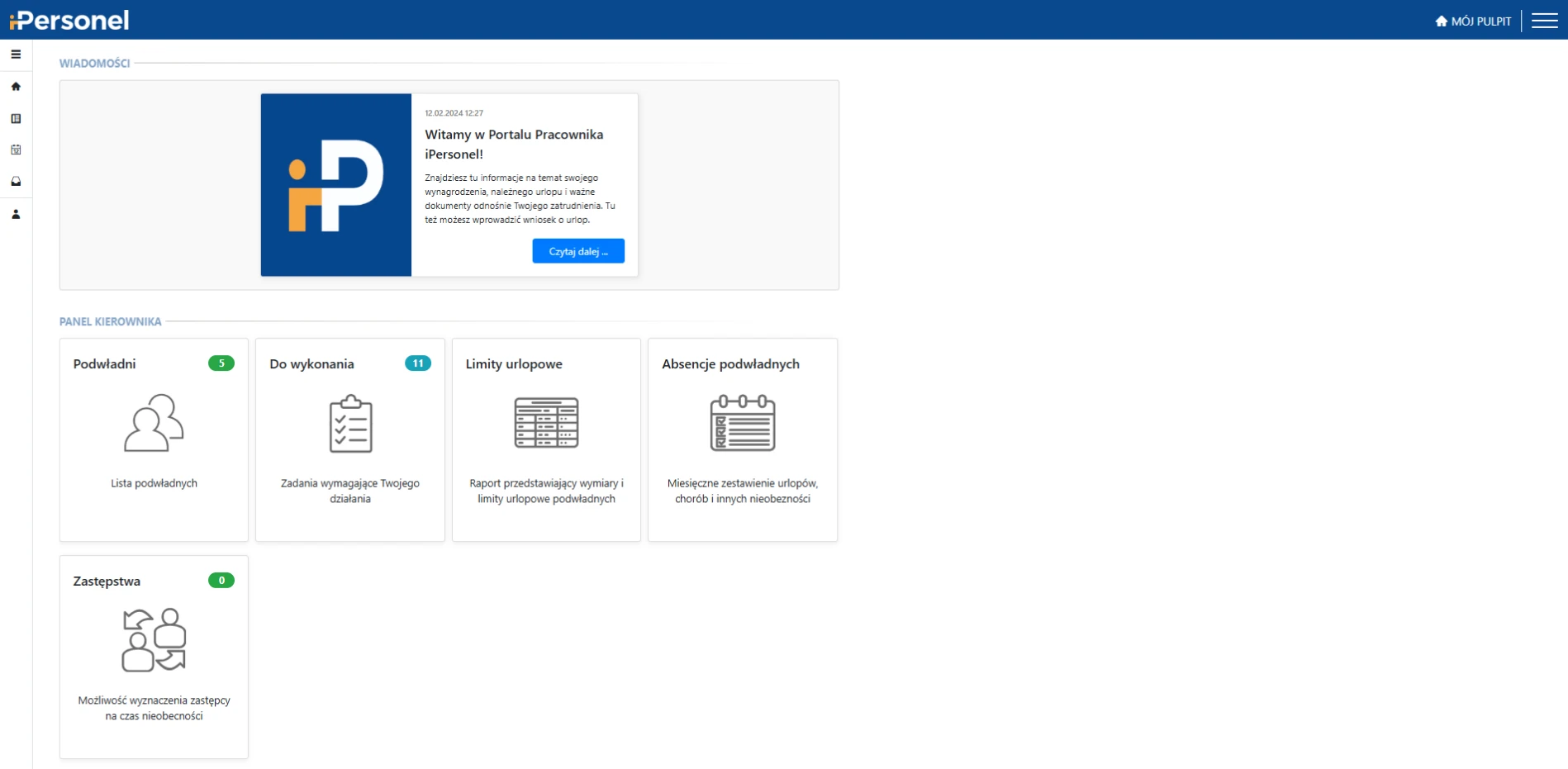The width and height of the screenshot is (1568, 769).
Task: Expand the sidebar with hamburger toggle
Action: pyautogui.click(x=16, y=55)
